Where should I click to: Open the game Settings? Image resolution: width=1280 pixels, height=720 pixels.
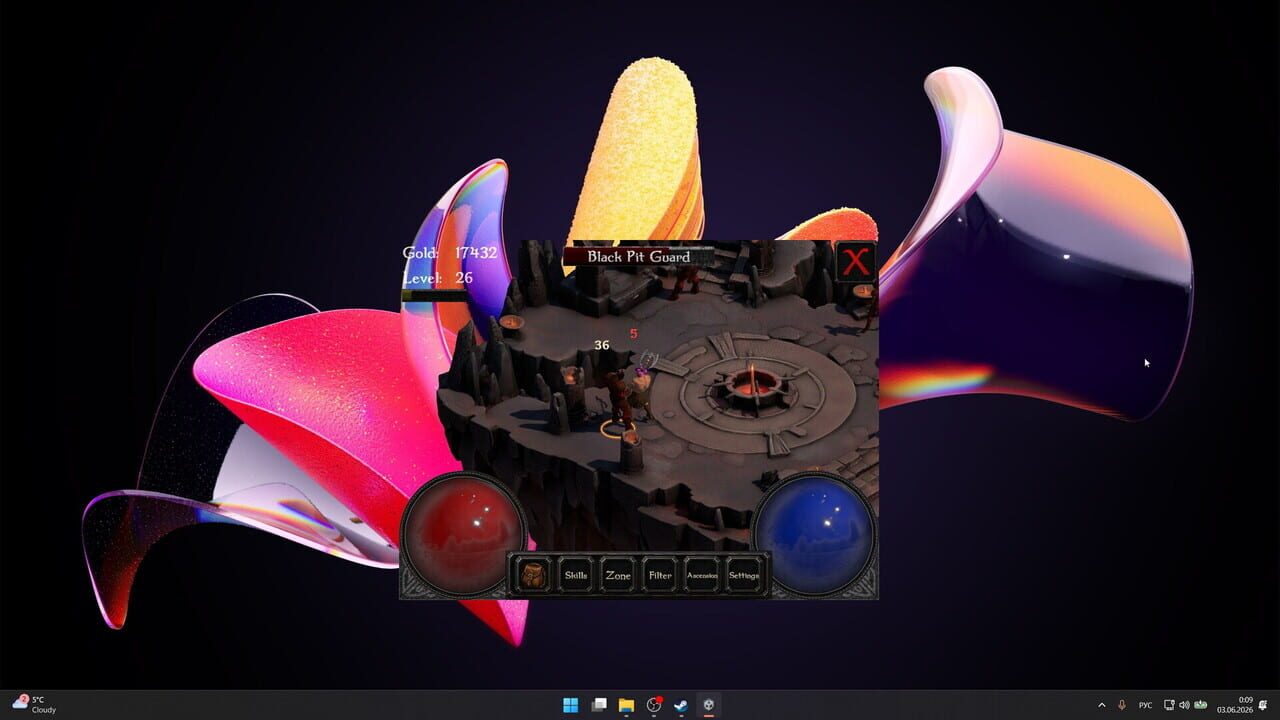point(744,575)
